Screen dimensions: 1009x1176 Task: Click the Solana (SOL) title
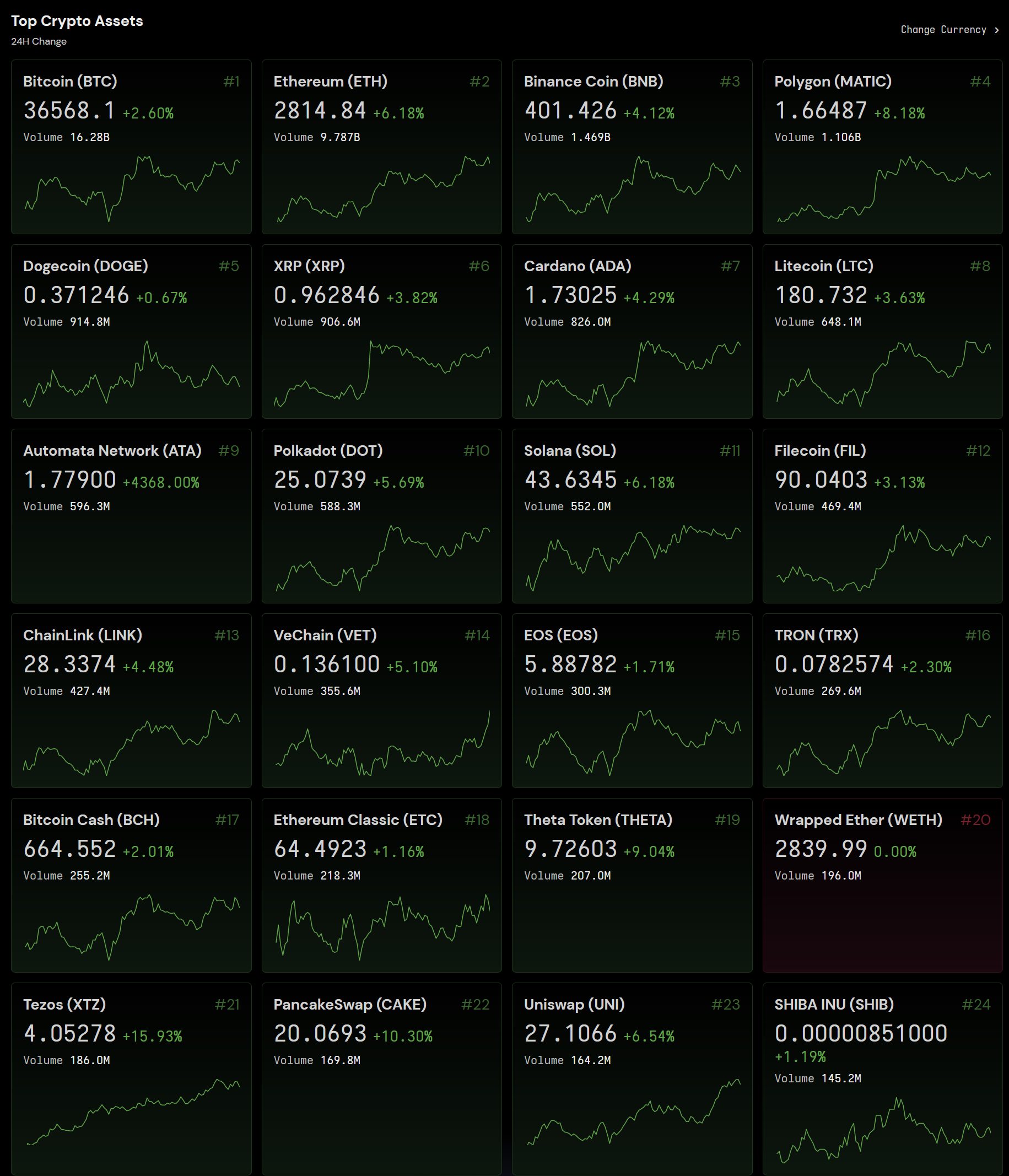tap(570, 450)
